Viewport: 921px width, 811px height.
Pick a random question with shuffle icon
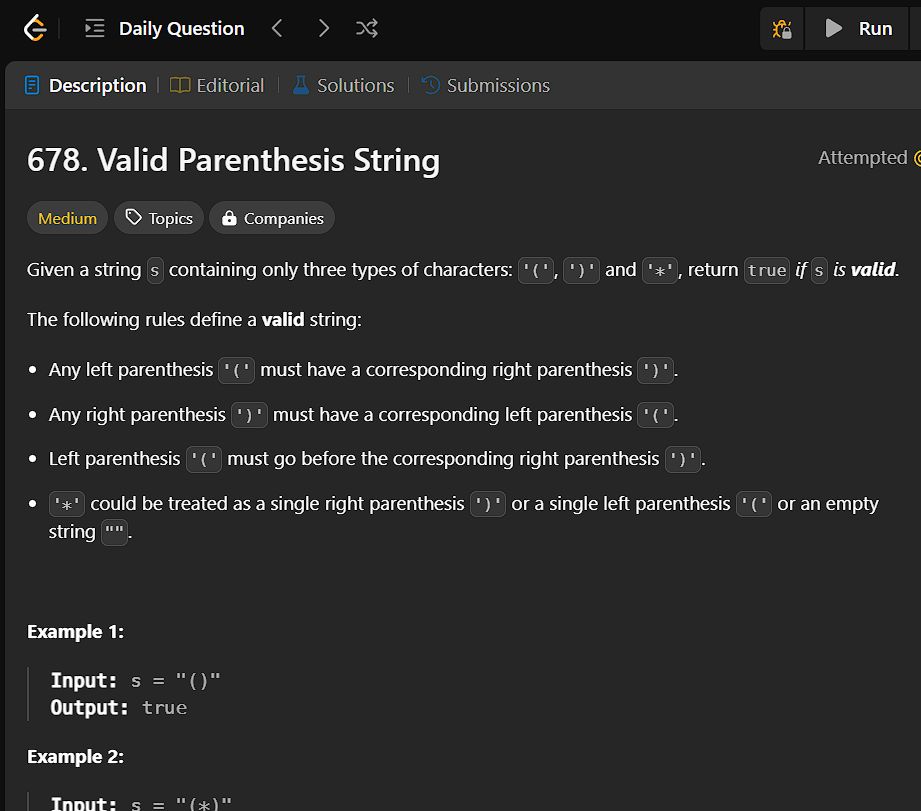tap(367, 29)
